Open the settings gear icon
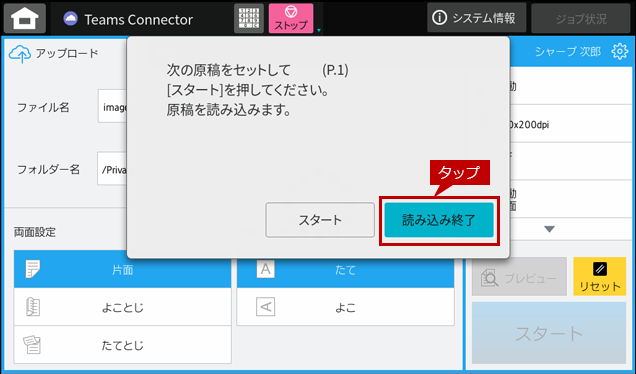 tap(619, 52)
